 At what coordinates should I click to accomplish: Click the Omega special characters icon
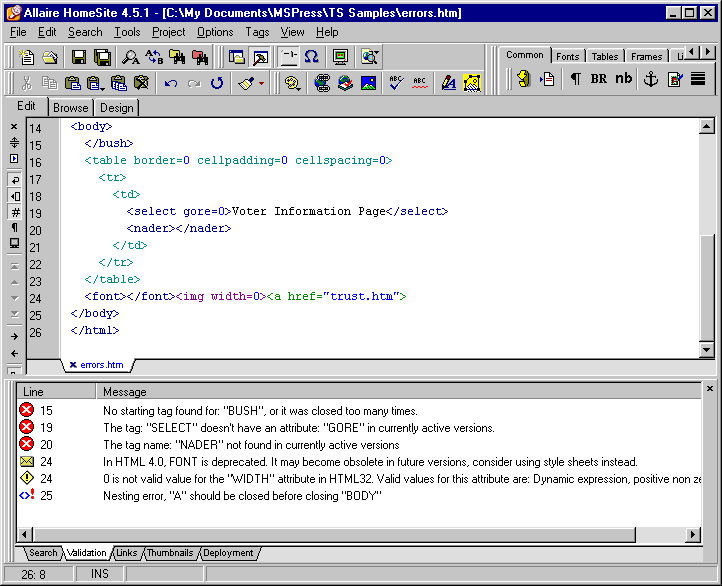[312, 57]
